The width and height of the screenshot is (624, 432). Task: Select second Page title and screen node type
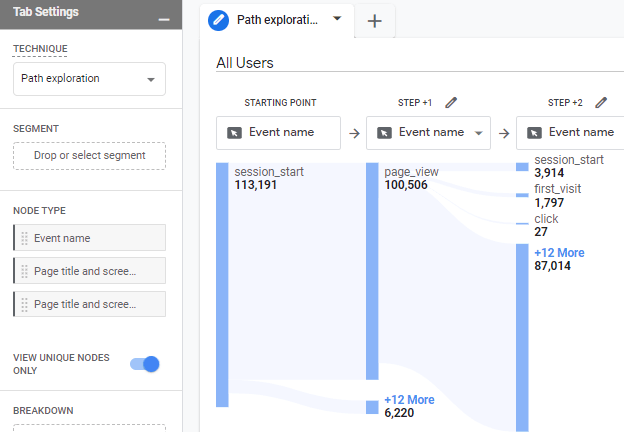click(x=90, y=304)
